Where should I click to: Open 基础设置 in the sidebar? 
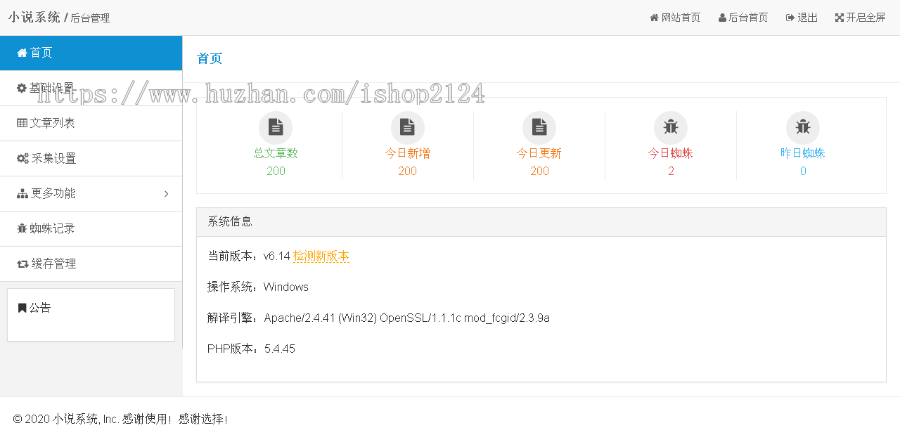click(91, 88)
